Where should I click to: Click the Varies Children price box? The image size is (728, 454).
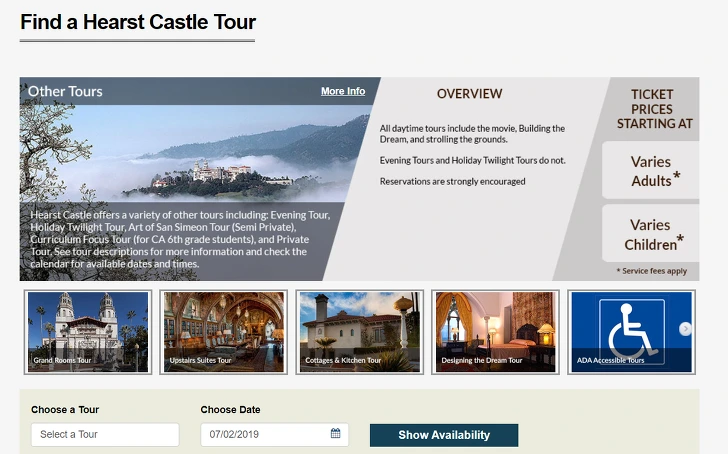click(651, 234)
